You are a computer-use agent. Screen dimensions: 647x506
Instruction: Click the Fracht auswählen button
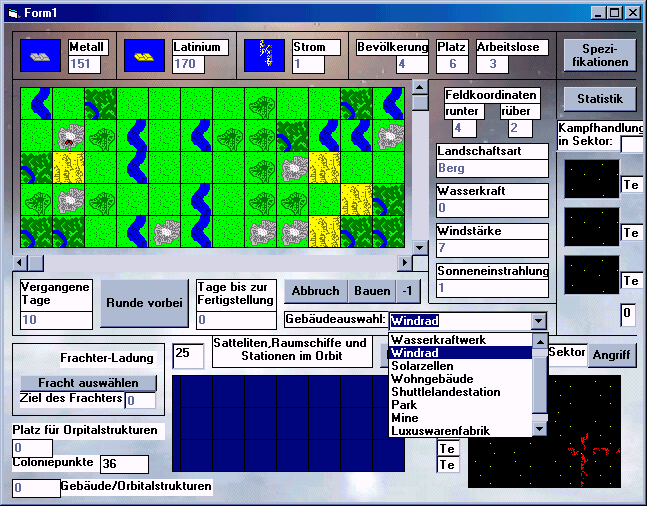pyautogui.click(x=88, y=383)
